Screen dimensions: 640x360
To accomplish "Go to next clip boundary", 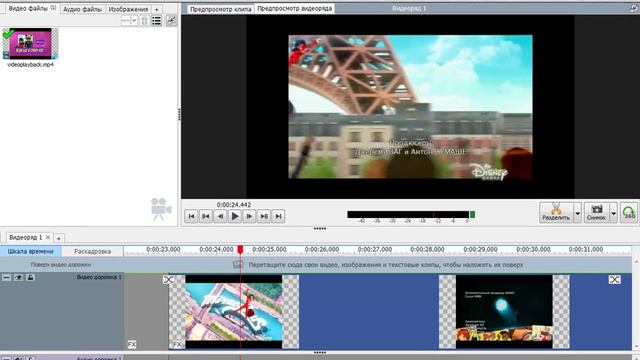I will click(x=264, y=216).
